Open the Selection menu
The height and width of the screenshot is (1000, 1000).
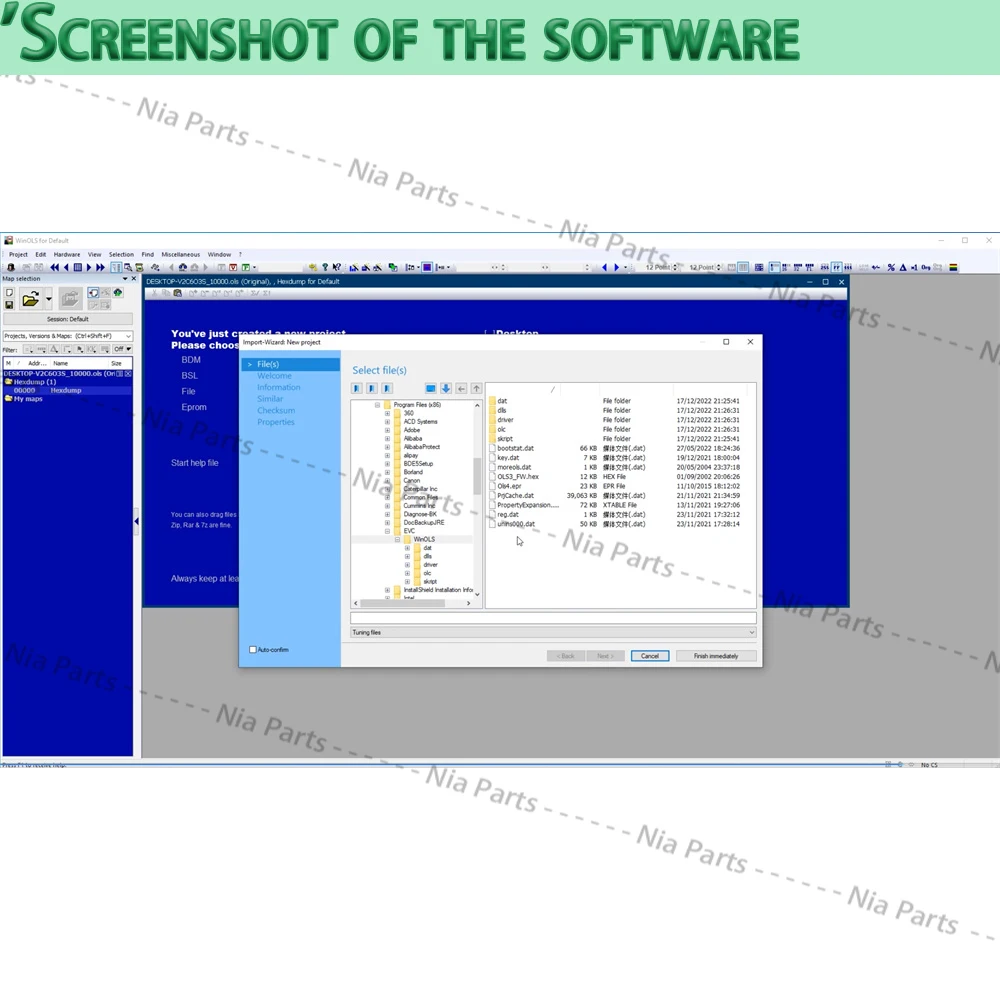pyautogui.click(x=121, y=254)
